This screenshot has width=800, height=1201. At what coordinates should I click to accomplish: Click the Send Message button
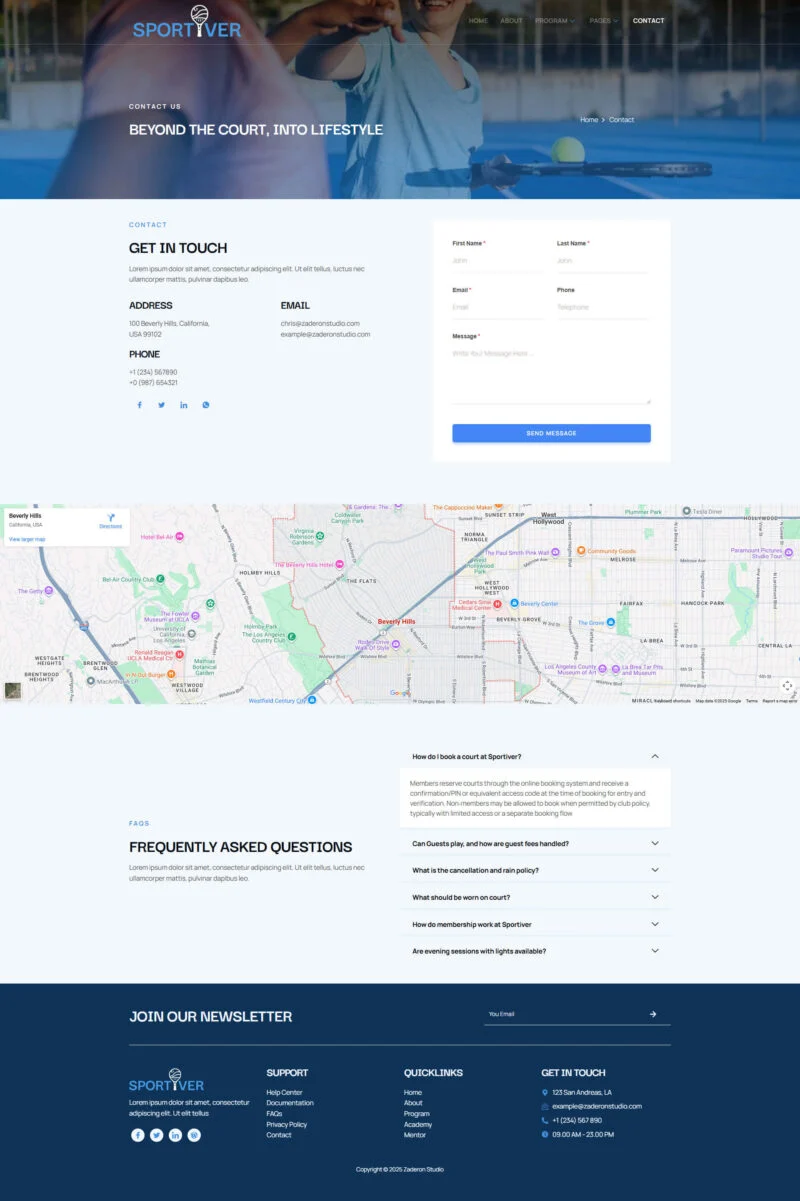[x=551, y=433]
